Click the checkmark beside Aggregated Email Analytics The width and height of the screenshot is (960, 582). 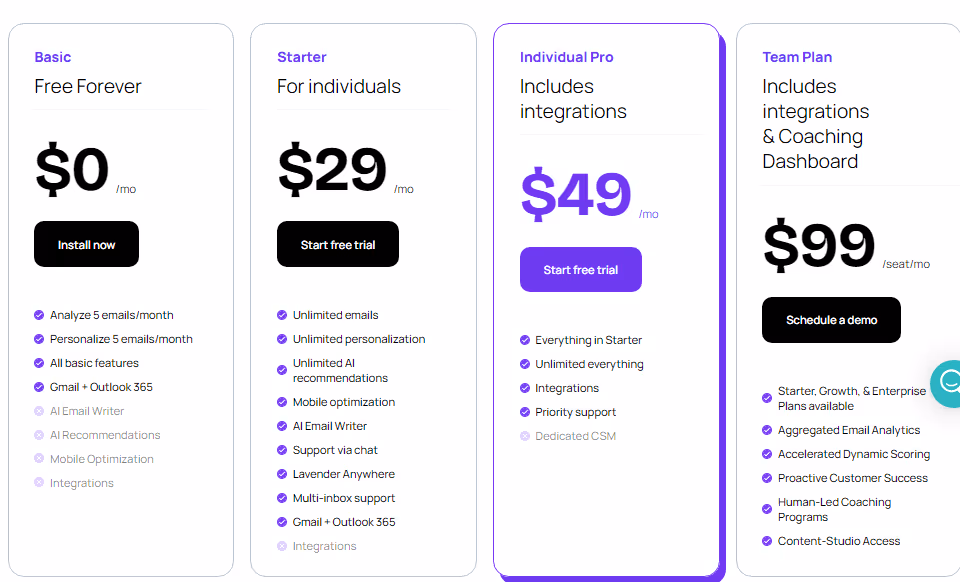(x=765, y=429)
